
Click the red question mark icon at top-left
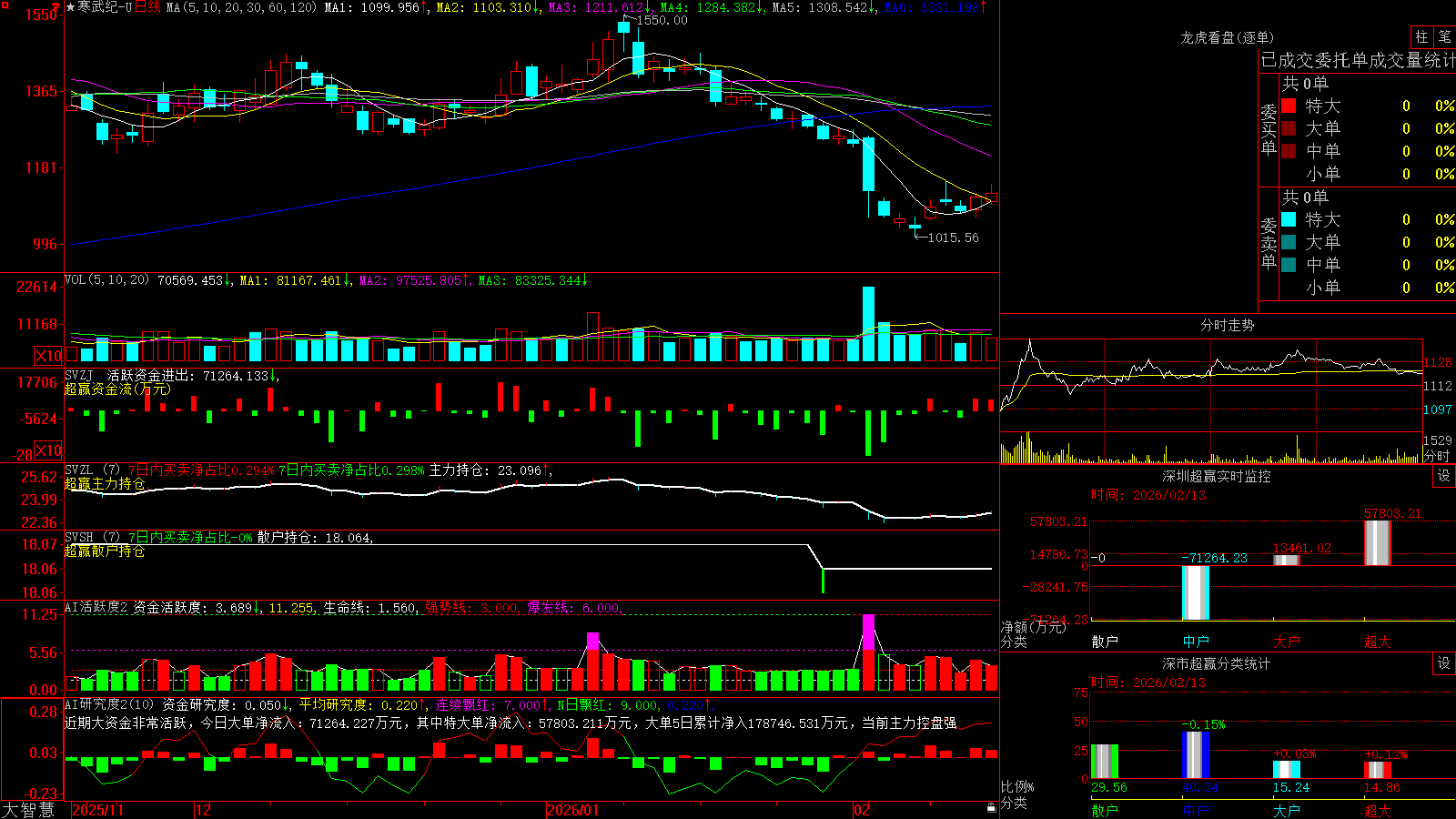tap(56, 6)
